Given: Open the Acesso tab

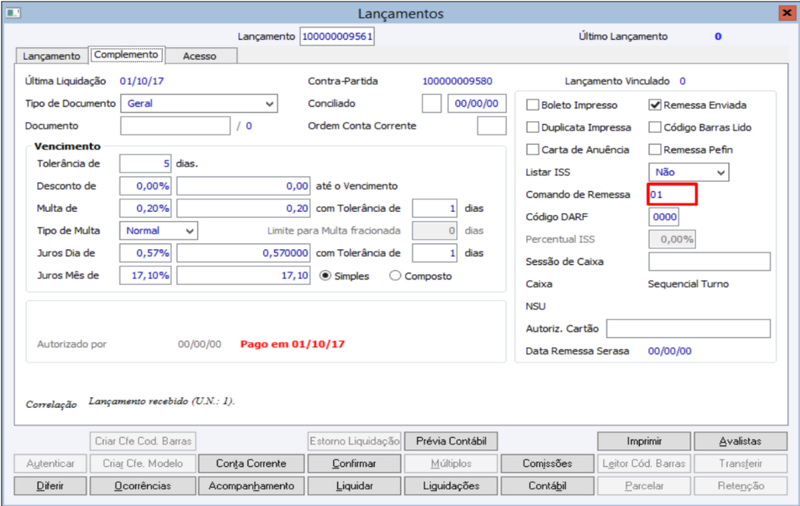Looking at the screenshot, I should click(200, 56).
